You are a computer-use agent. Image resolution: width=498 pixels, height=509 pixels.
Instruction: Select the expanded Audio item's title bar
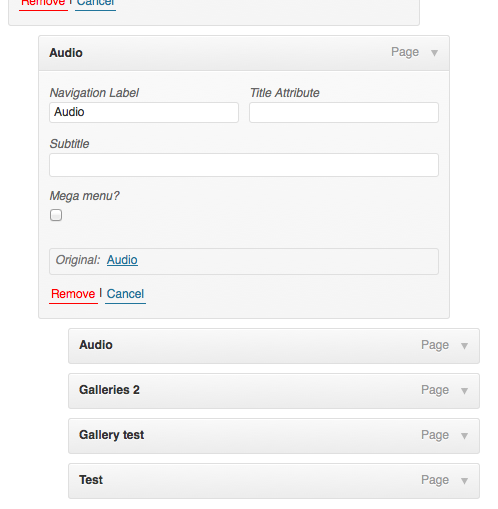(244, 53)
